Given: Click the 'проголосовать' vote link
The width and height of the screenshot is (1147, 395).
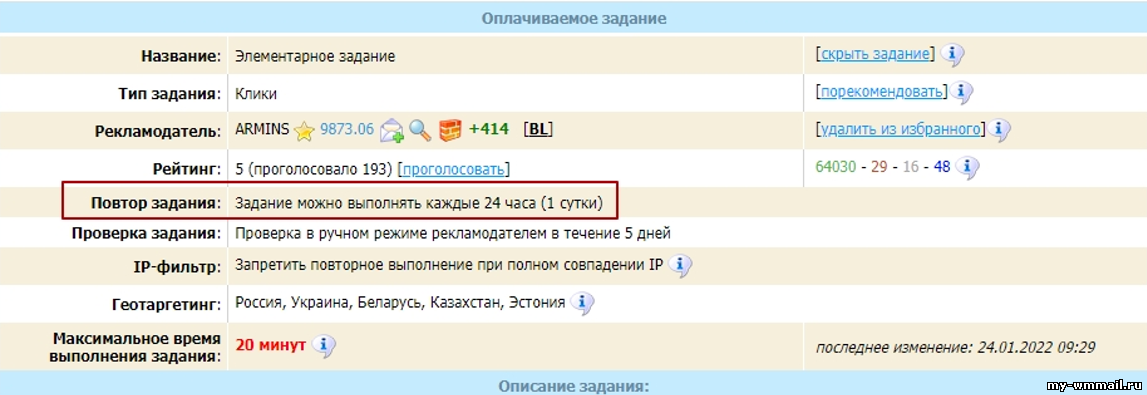Looking at the screenshot, I should click(x=454, y=169).
